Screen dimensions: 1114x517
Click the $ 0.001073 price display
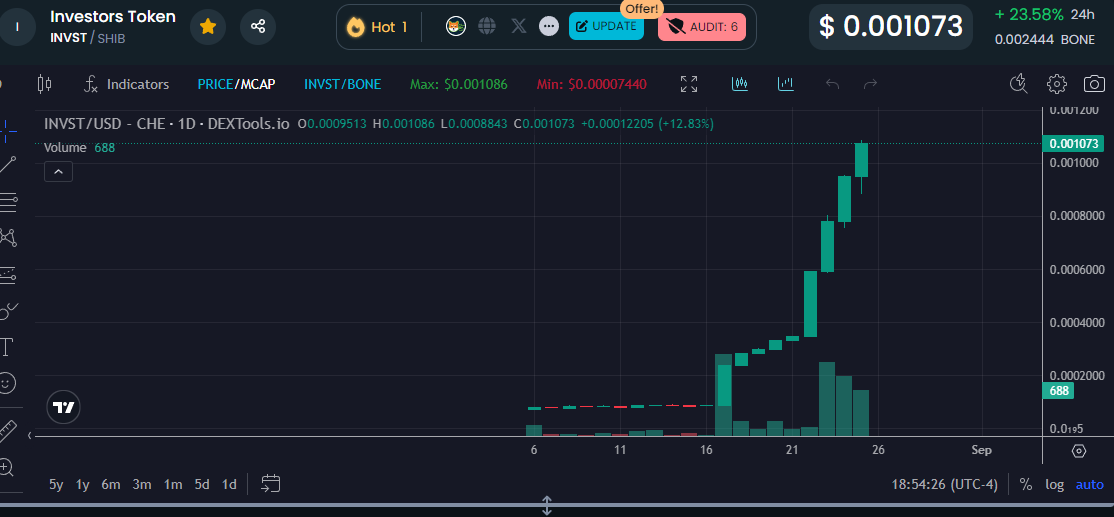pyautogui.click(x=890, y=27)
